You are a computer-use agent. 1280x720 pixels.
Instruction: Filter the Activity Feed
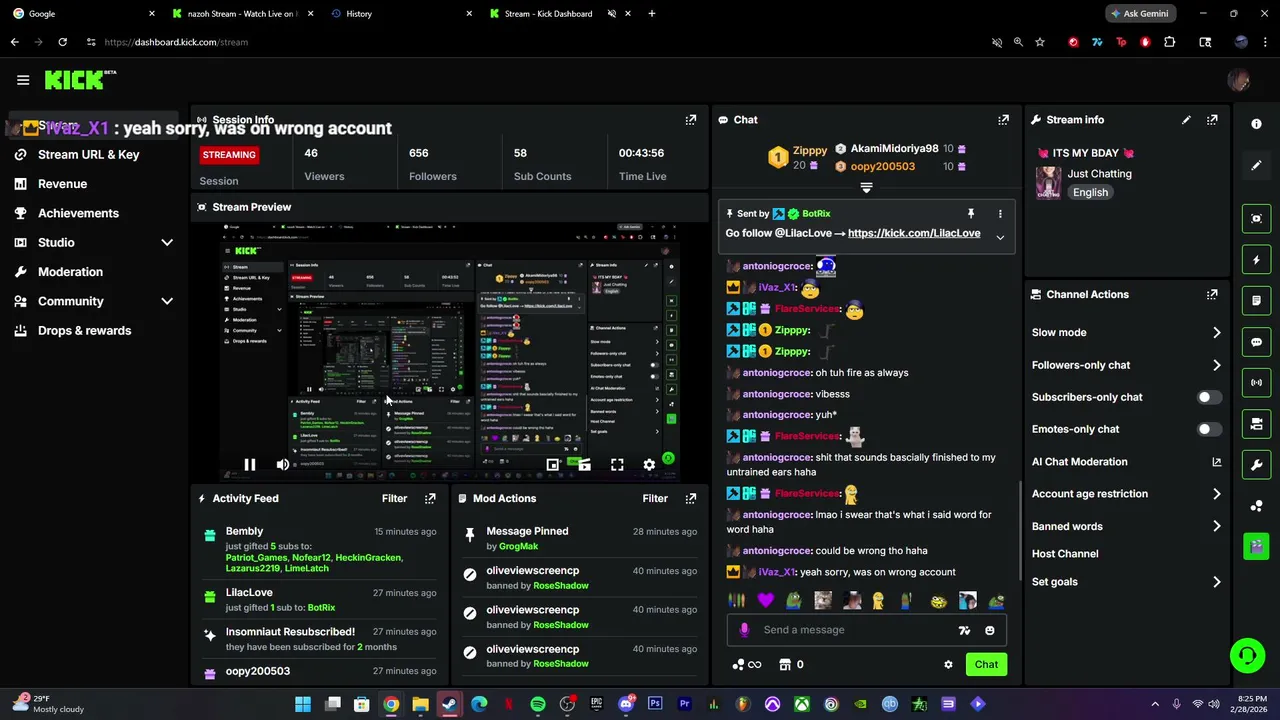coord(394,498)
